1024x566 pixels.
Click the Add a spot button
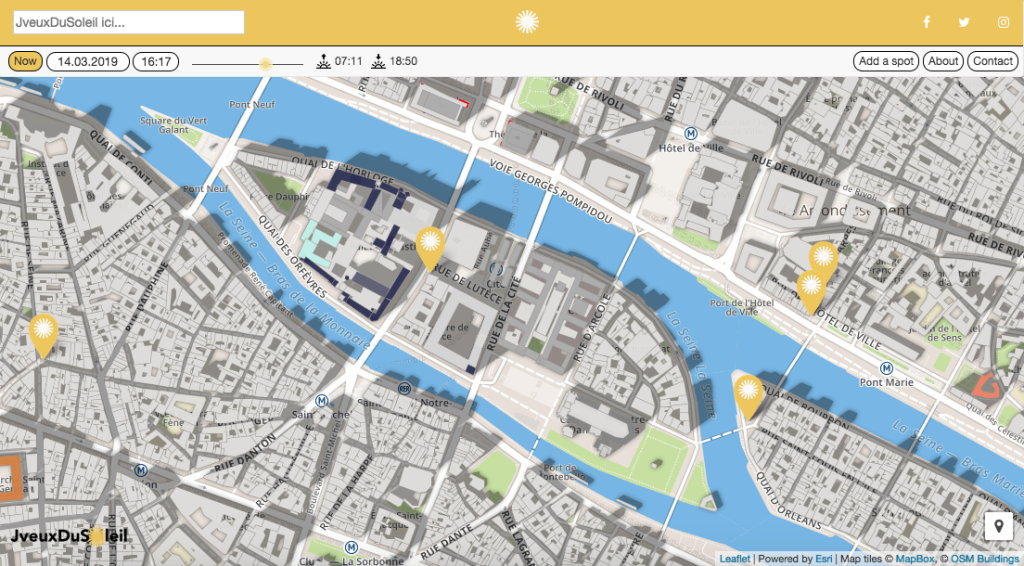pos(886,61)
